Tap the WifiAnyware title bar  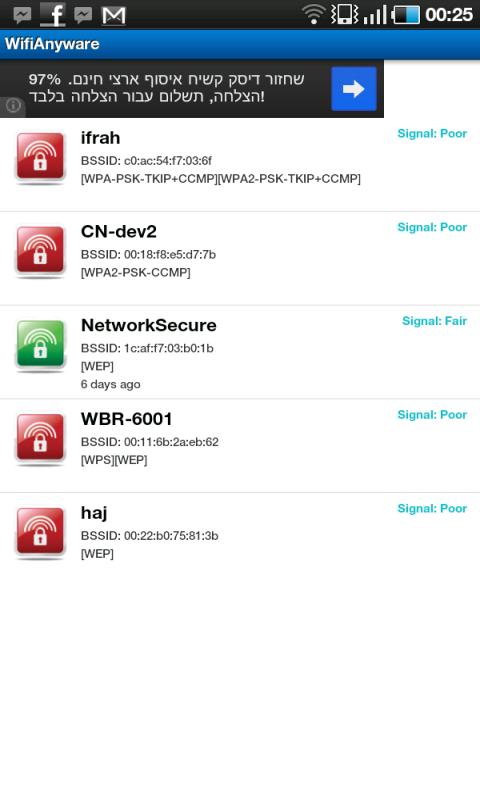240,44
